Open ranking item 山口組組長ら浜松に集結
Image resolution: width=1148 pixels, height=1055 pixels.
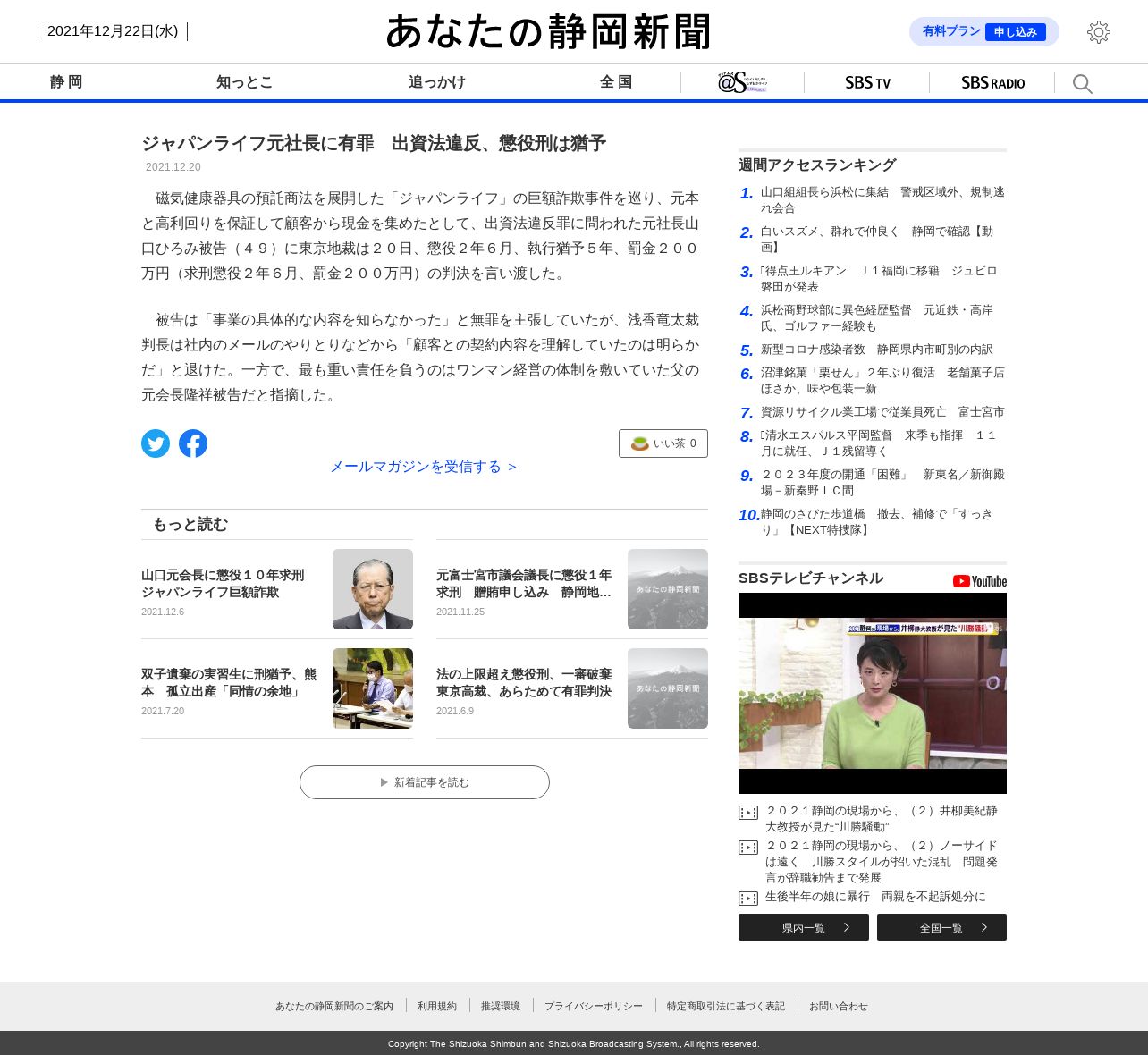[x=882, y=200]
